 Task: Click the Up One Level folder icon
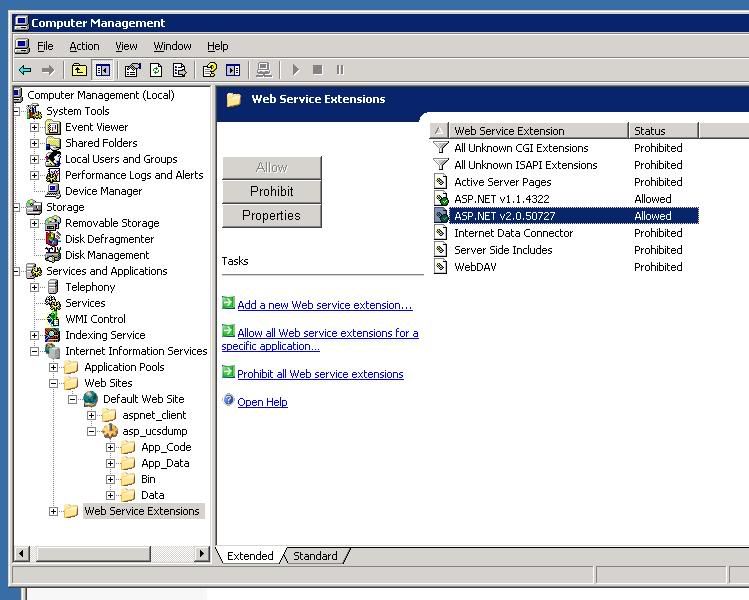tap(79, 70)
